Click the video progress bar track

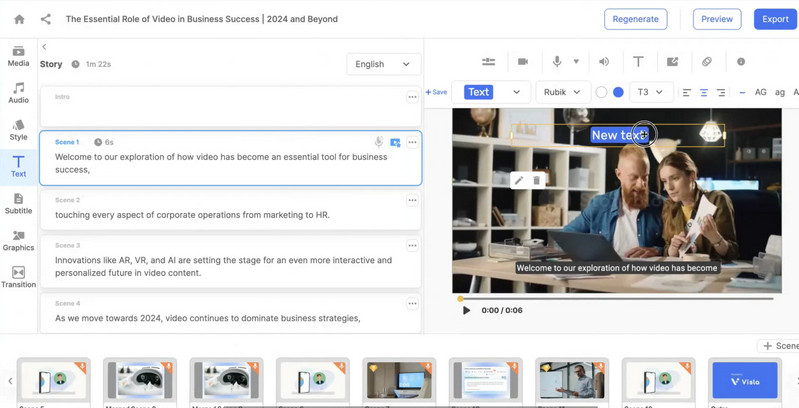pyautogui.click(x=617, y=299)
